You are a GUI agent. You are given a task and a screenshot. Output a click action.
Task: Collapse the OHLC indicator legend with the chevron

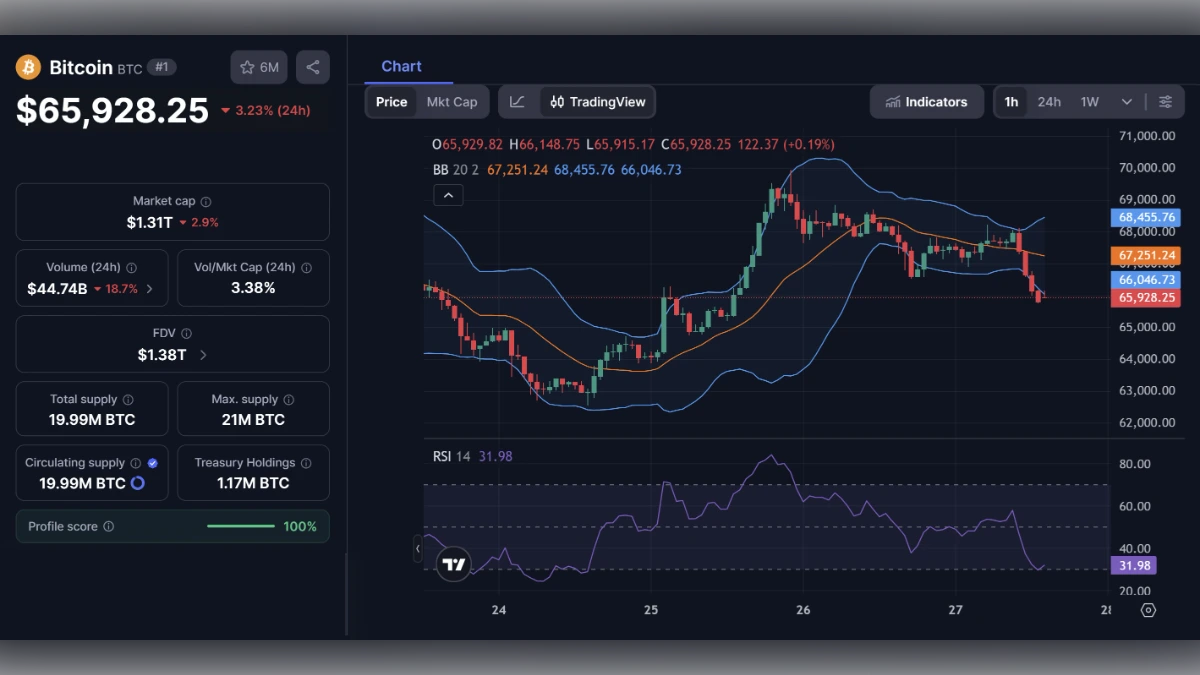click(x=448, y=195)
